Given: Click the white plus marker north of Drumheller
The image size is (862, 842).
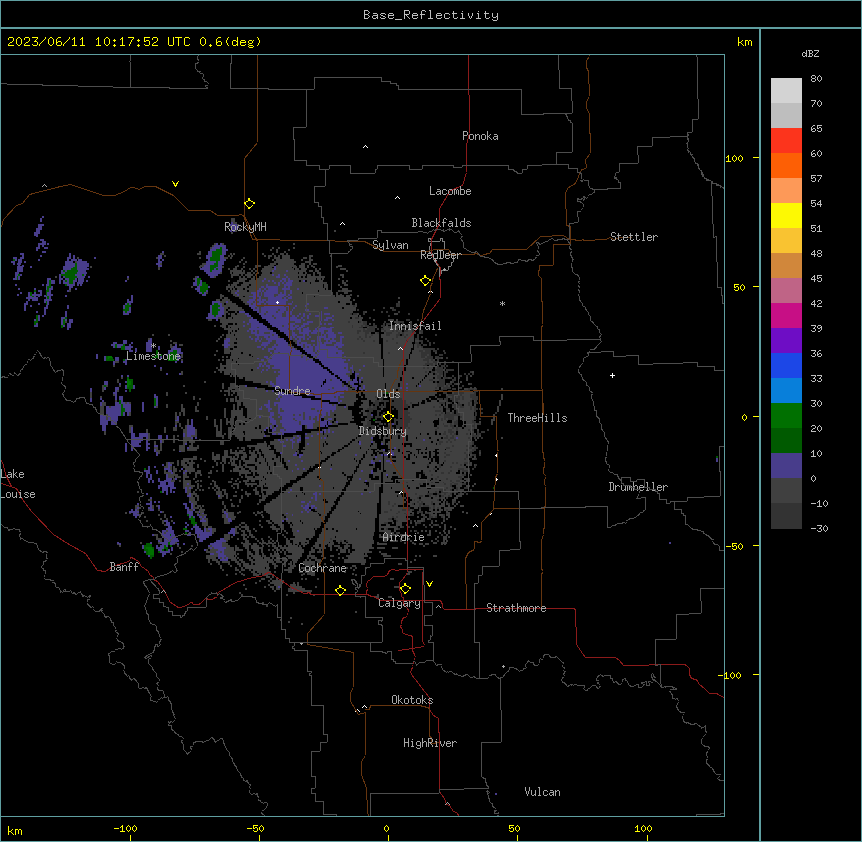Looking at the screenshot, I should [x=612, y=375].
